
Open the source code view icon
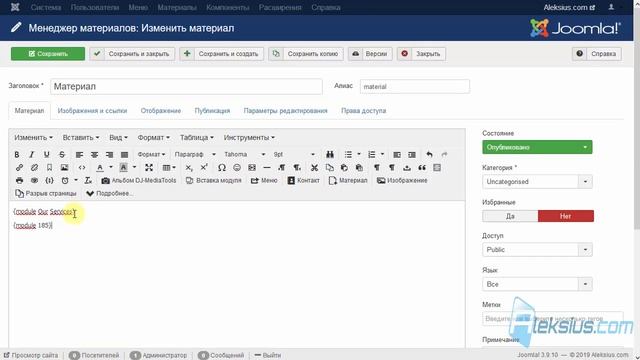click(x=82, y=168)
